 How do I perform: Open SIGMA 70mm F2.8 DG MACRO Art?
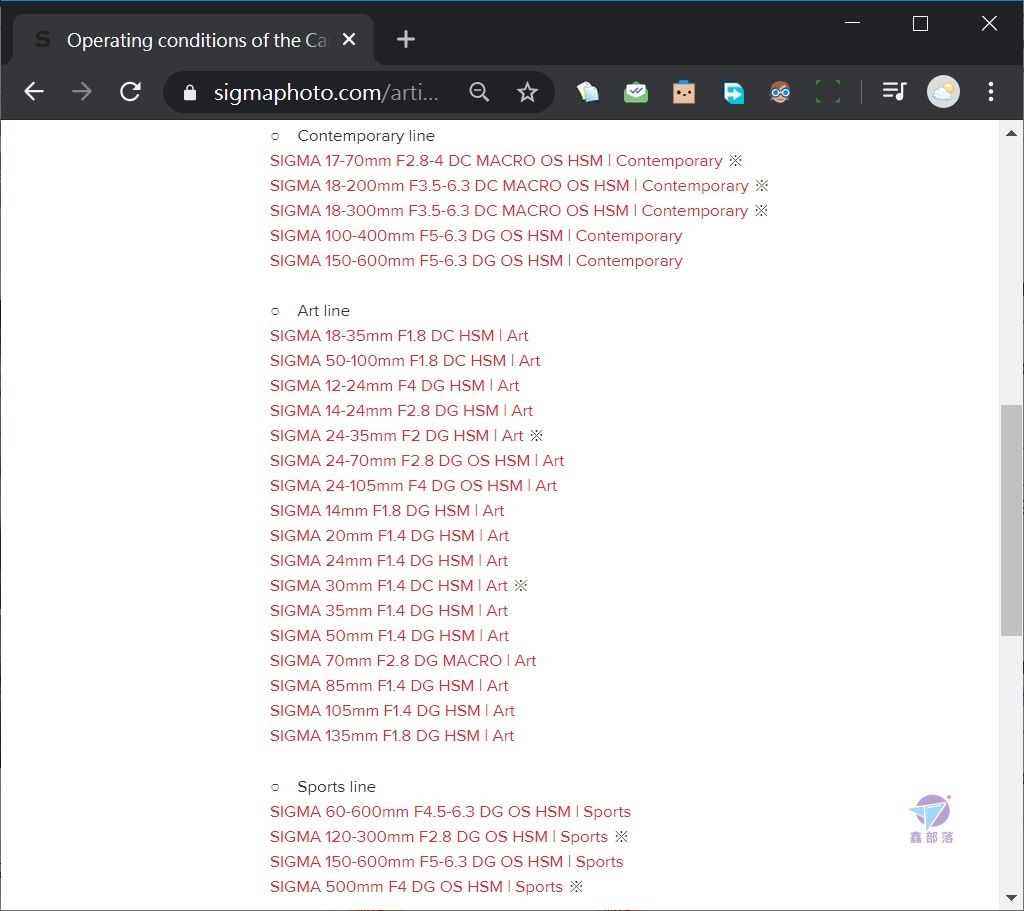[403, 661]
